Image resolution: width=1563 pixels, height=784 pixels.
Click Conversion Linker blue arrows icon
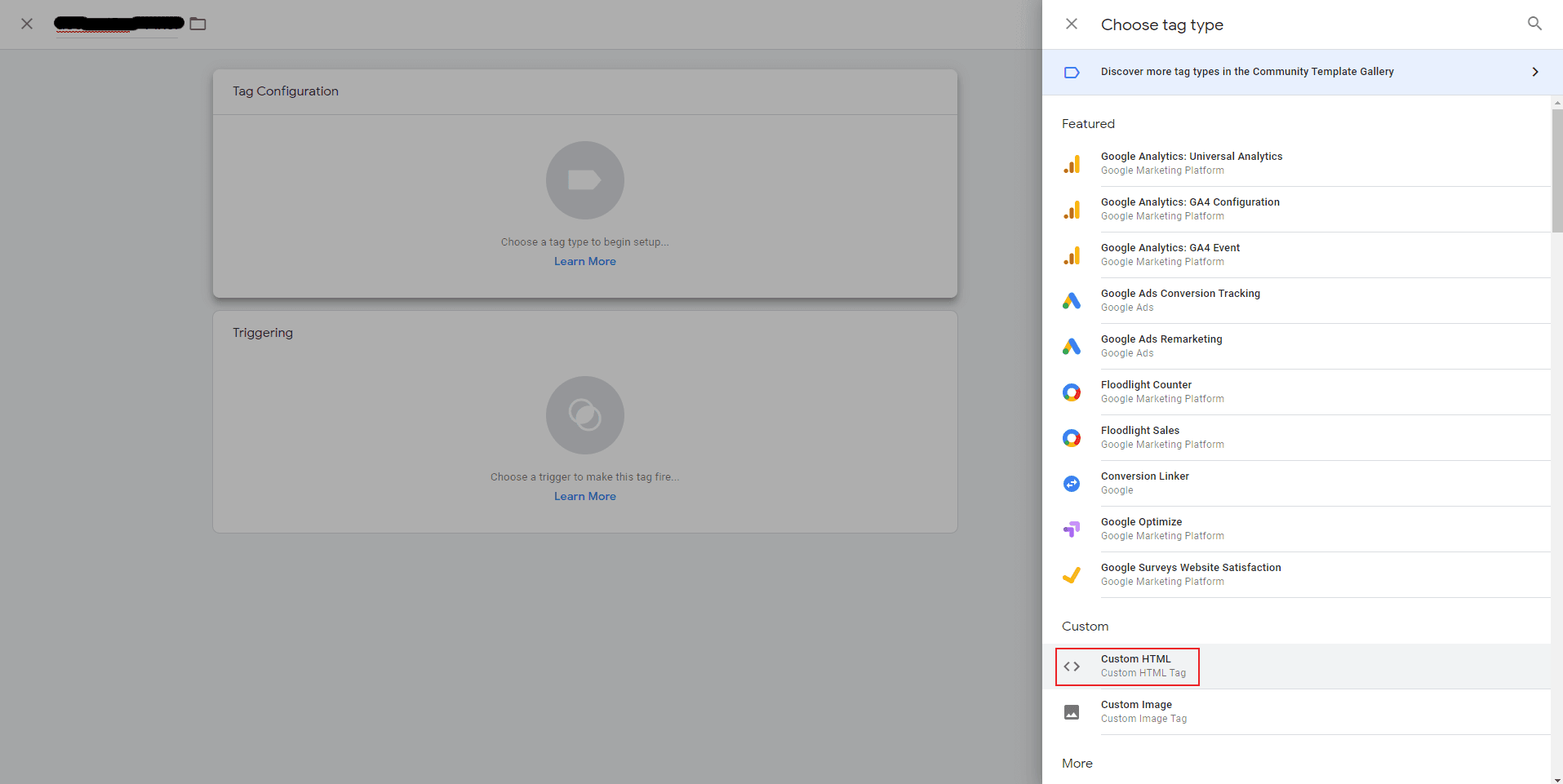tap(1072, 484)
